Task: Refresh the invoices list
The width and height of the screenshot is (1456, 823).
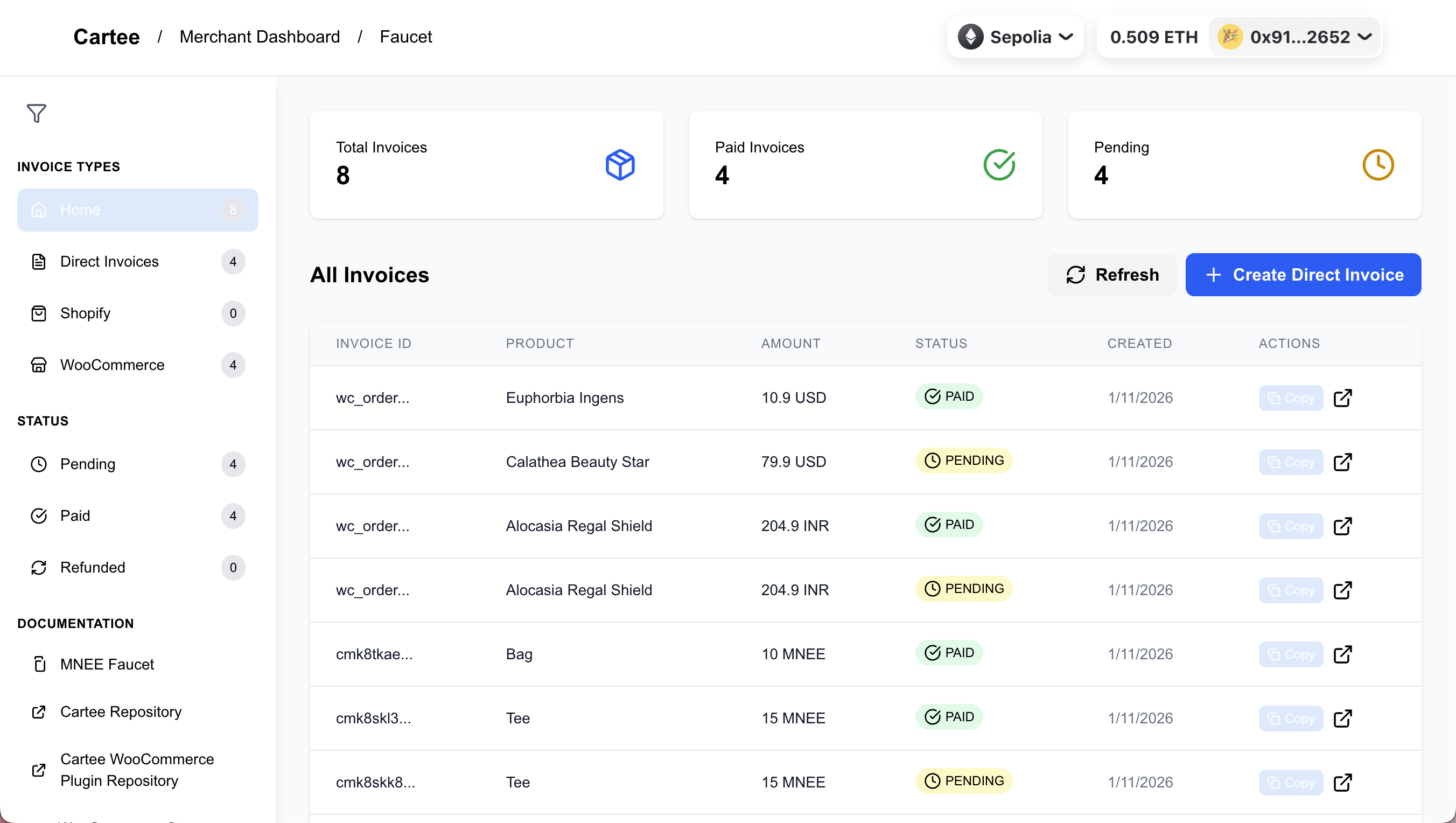Action: (x=1112, y=275)
